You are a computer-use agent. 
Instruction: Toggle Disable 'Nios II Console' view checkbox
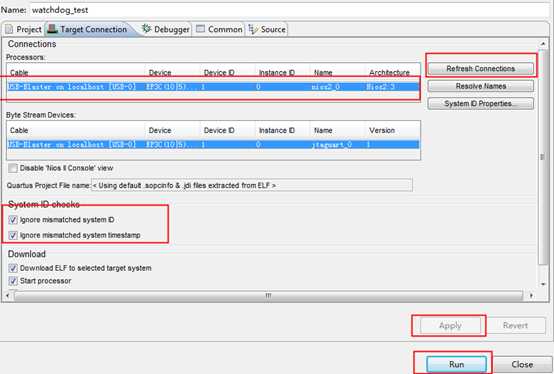tap(13, 168)
